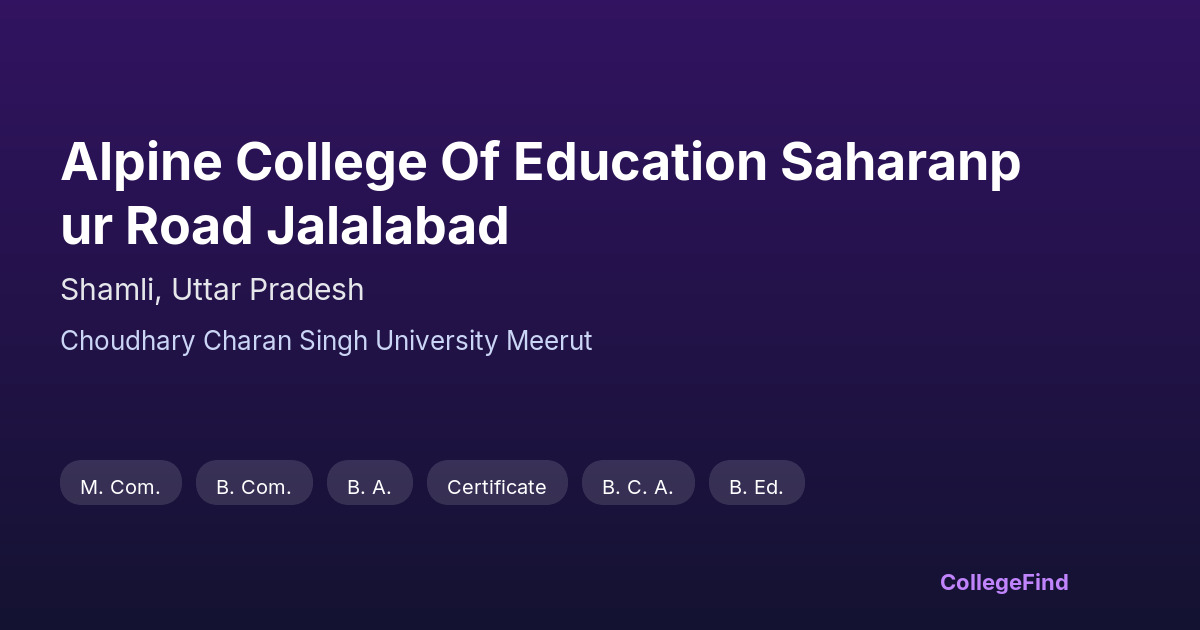Click the word University in the affiliation line
The height and width of the screenshot is (630, 1200).
[437, 341]
